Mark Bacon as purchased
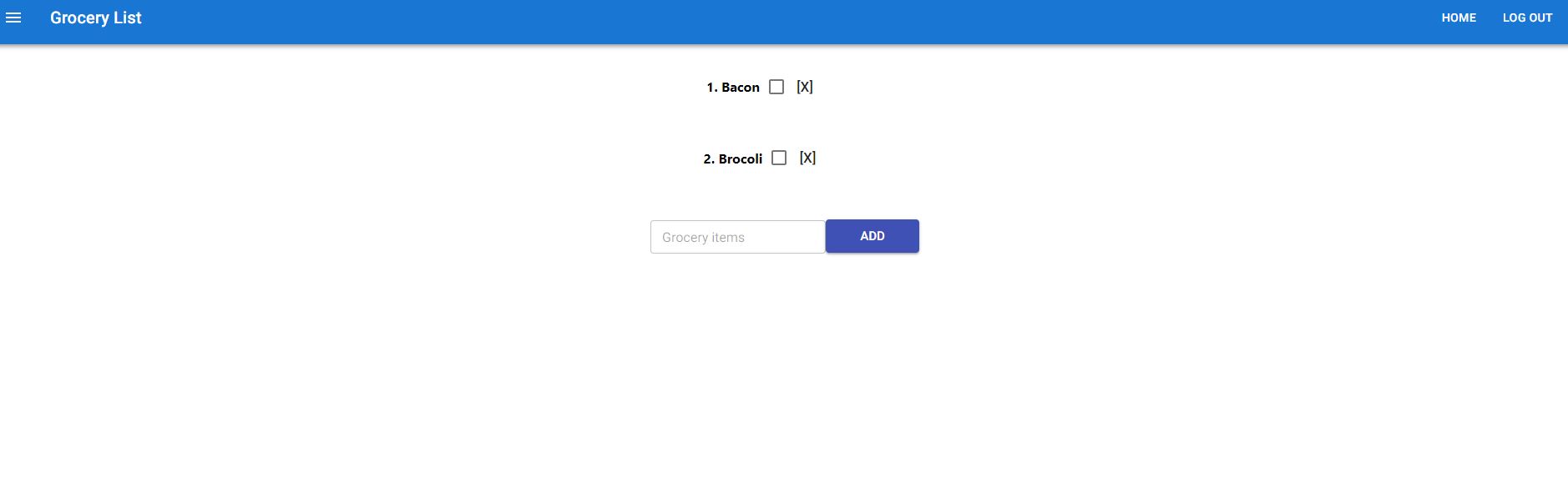This screenshot has width=1568, height=488. (x=776, y=87)
